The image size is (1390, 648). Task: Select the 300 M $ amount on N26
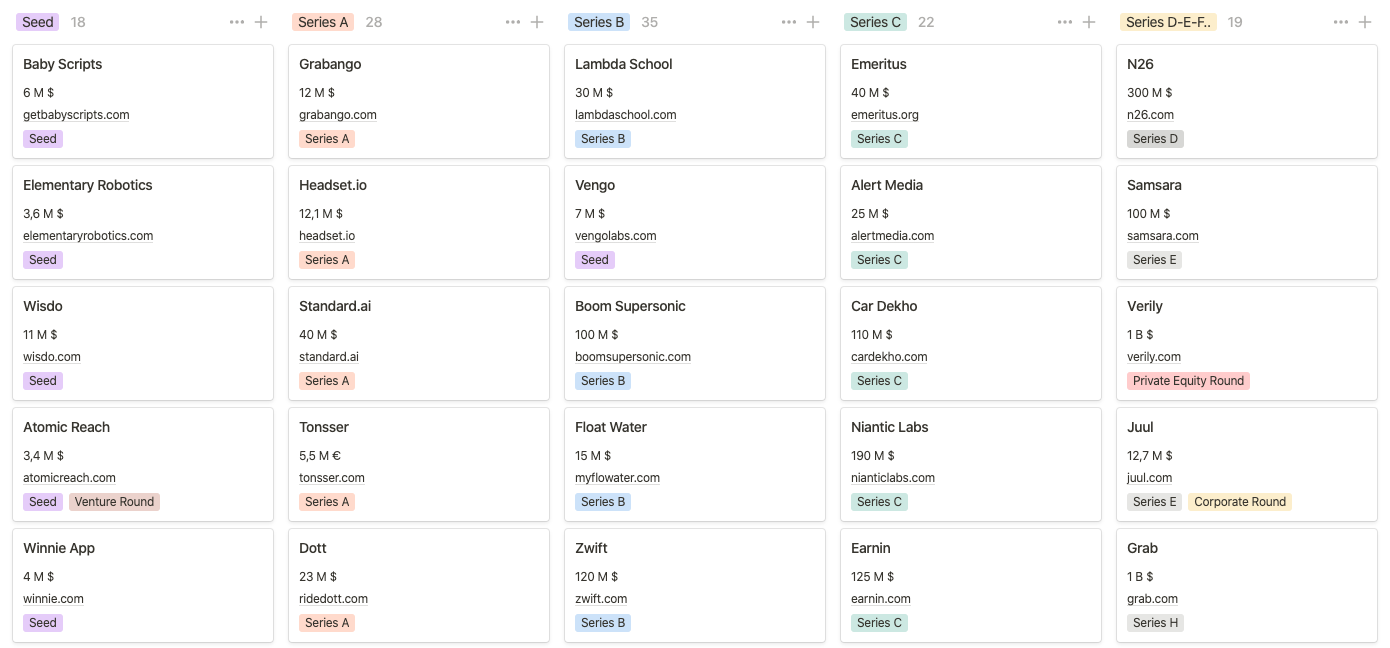(1150, 93)
